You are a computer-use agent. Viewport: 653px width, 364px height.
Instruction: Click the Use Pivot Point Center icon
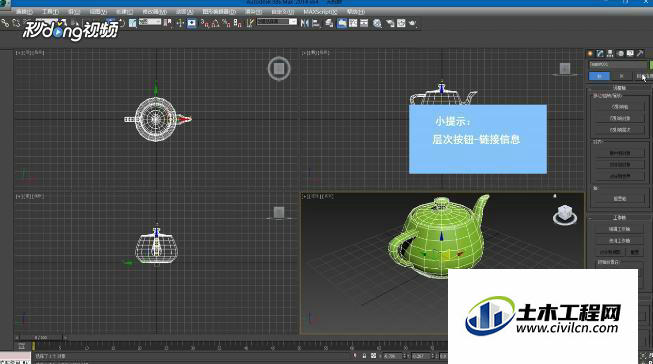(168, 23)
